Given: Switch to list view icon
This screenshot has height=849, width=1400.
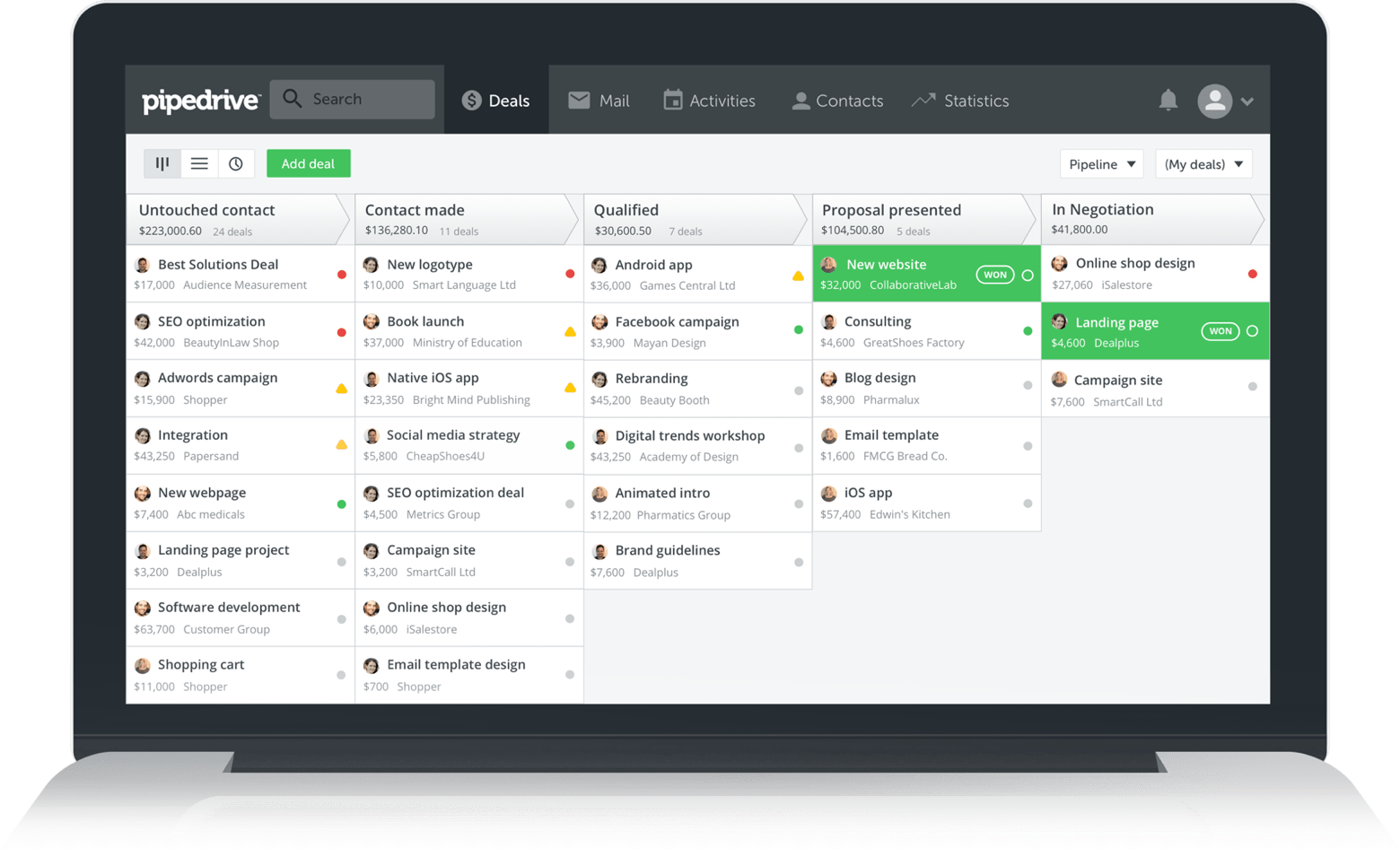Looking at the screenshot, I should click(x=199, y=163).
